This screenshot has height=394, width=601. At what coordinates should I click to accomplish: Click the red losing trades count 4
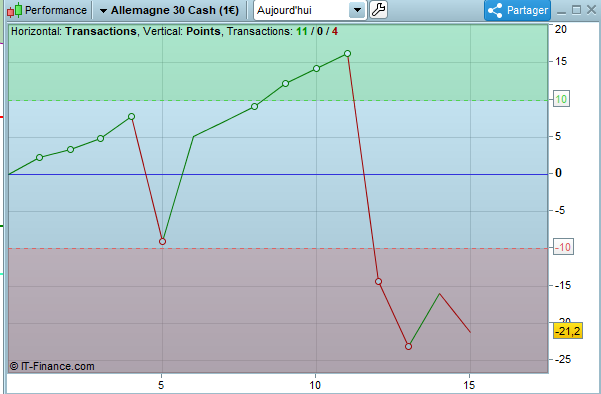coord(335,31)
